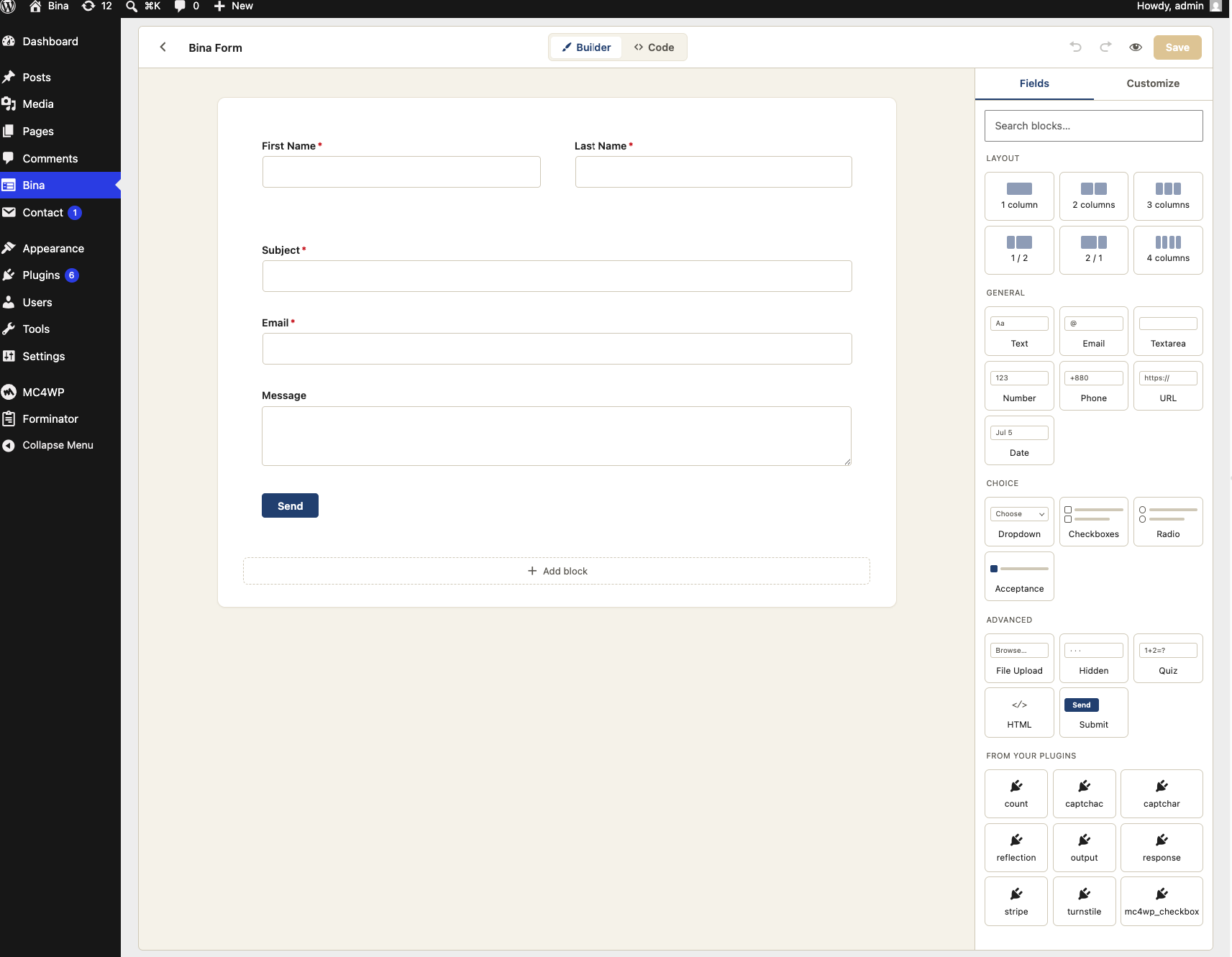Add the output plugin block
The image size is (1232, 957).
(1084, 848)
